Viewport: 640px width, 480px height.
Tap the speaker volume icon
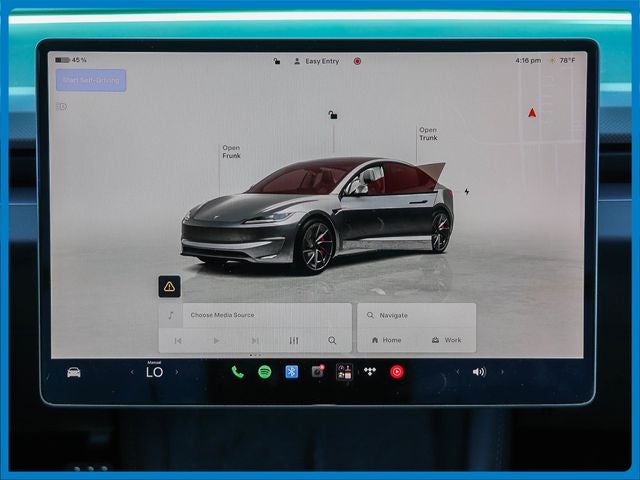pyautogui.click(x=479, y=372)
